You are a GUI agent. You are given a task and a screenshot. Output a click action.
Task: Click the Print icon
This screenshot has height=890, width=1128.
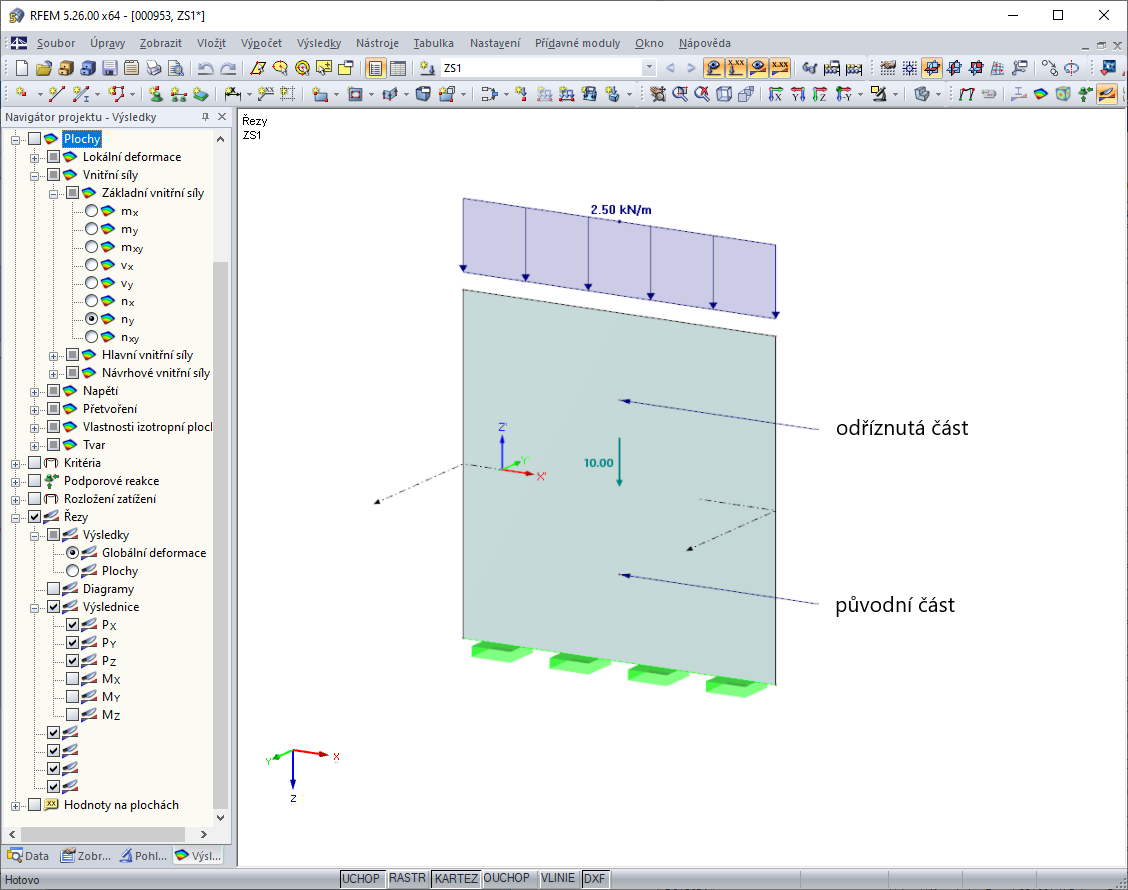coord(154,68)
